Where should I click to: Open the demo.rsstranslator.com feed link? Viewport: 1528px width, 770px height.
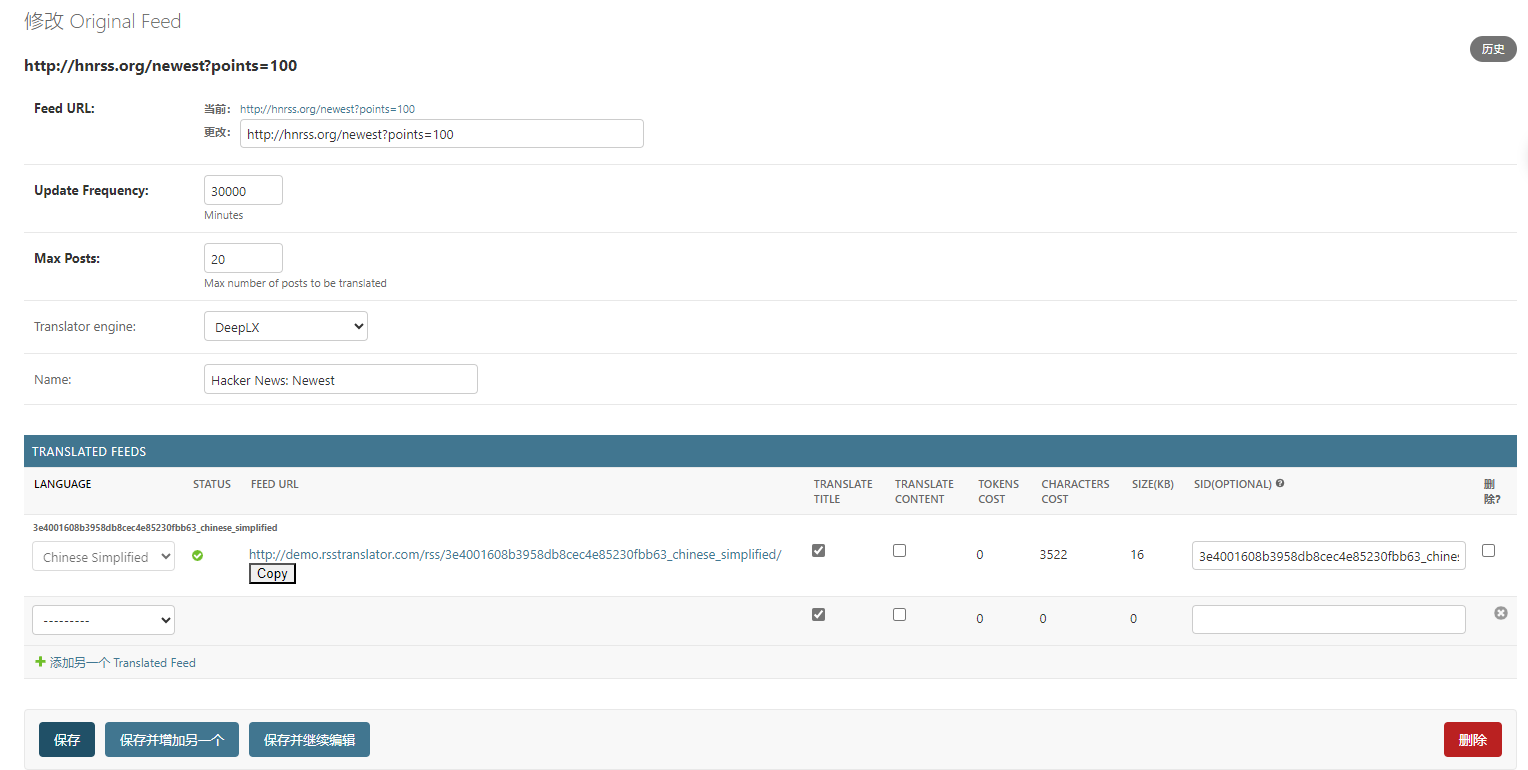click(514, 554)
